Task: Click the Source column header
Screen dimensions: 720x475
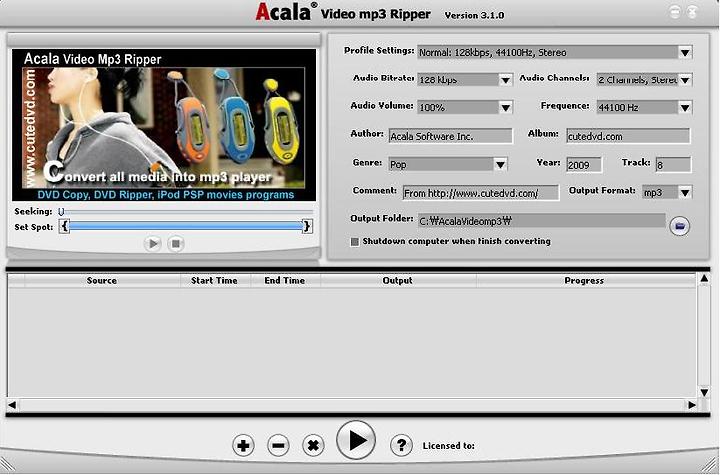Action: coord(101,280)
